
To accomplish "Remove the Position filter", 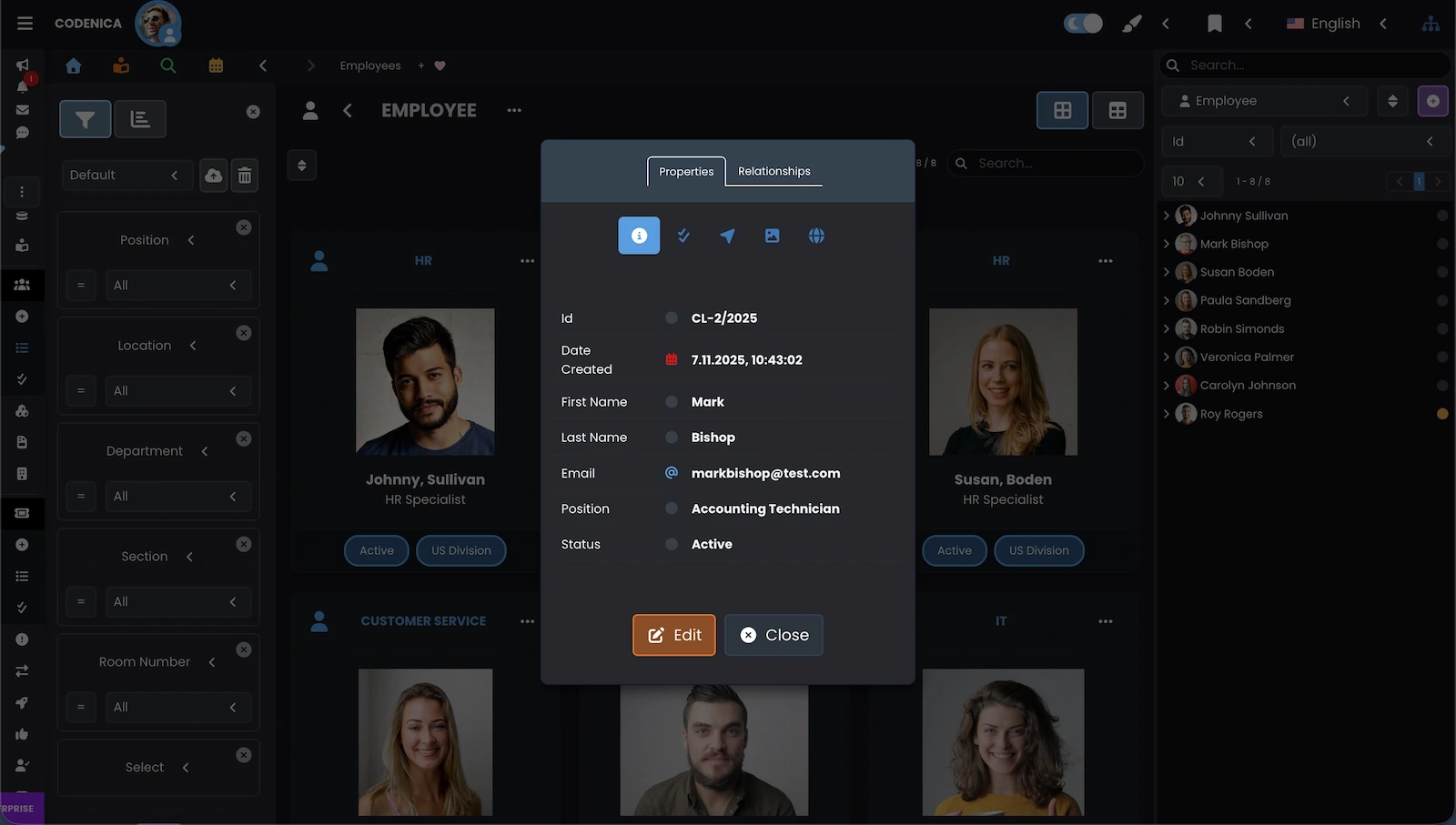I will [244, 227].
